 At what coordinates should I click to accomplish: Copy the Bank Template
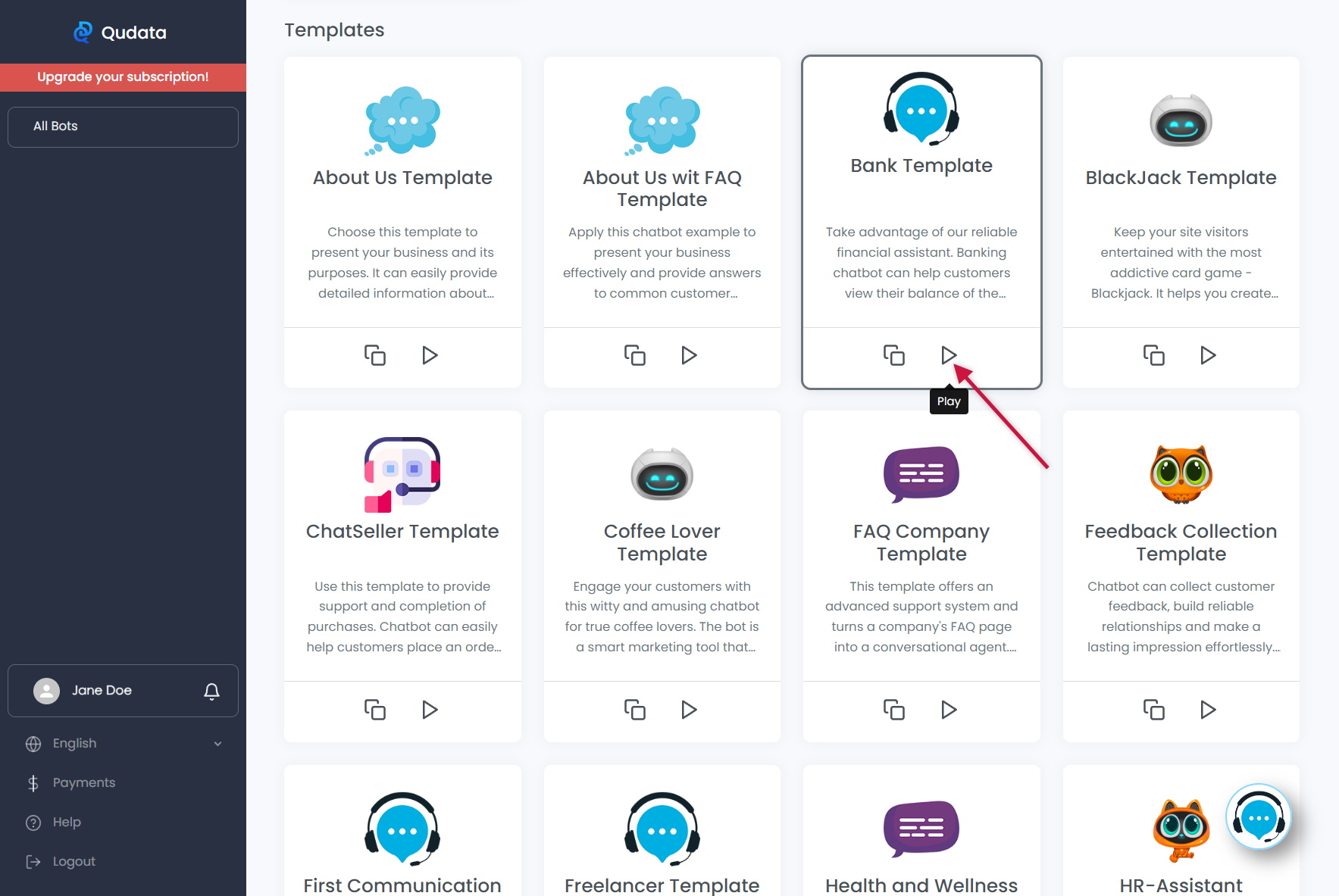tap(894, 354)
